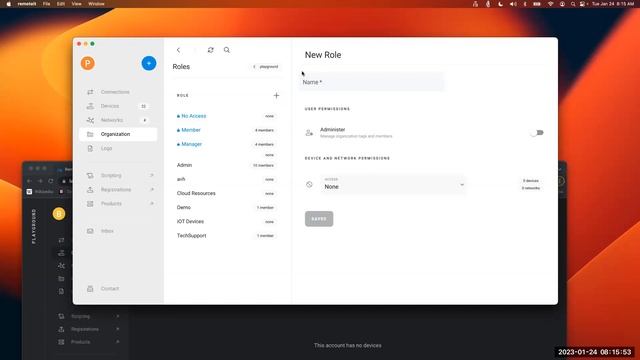Click the yellow avatar in background window

[59, 213]
